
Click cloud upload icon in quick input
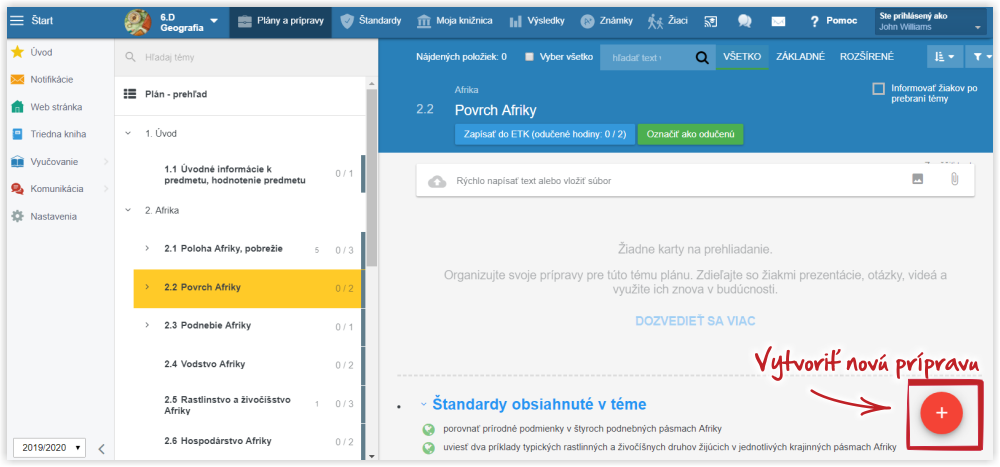pyautogui.click(x=438, y=181)
